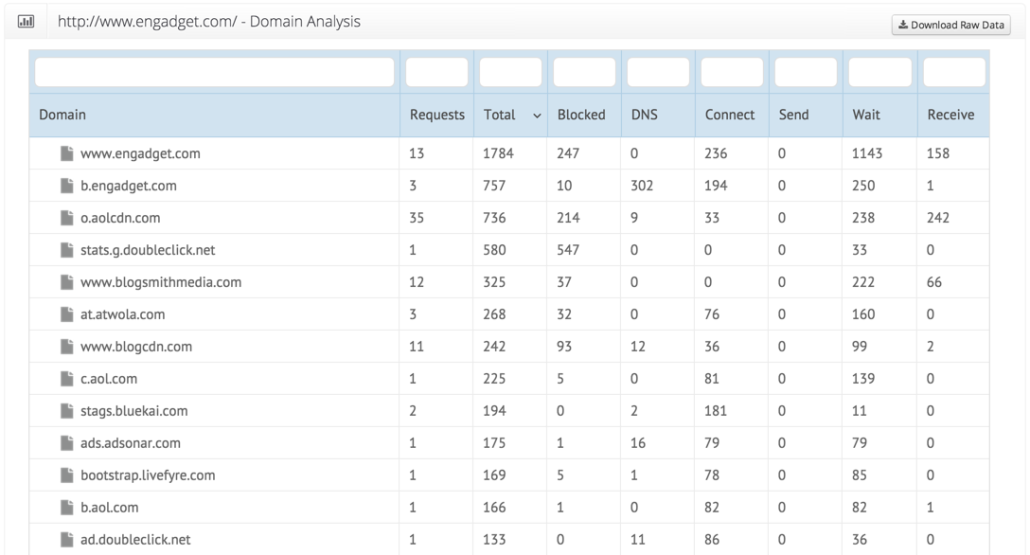Select the www.blogsmithmedia.com domain name
1030x555 pixels.
click(x=161, y=282)
